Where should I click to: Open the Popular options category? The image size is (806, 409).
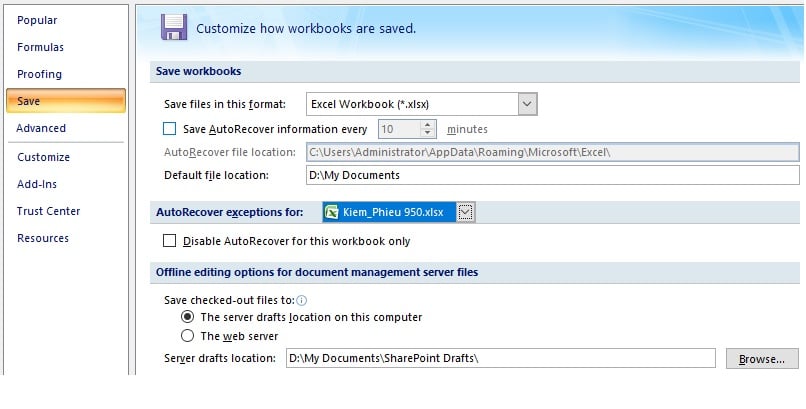pyautogui.click(x=37, y=20)
